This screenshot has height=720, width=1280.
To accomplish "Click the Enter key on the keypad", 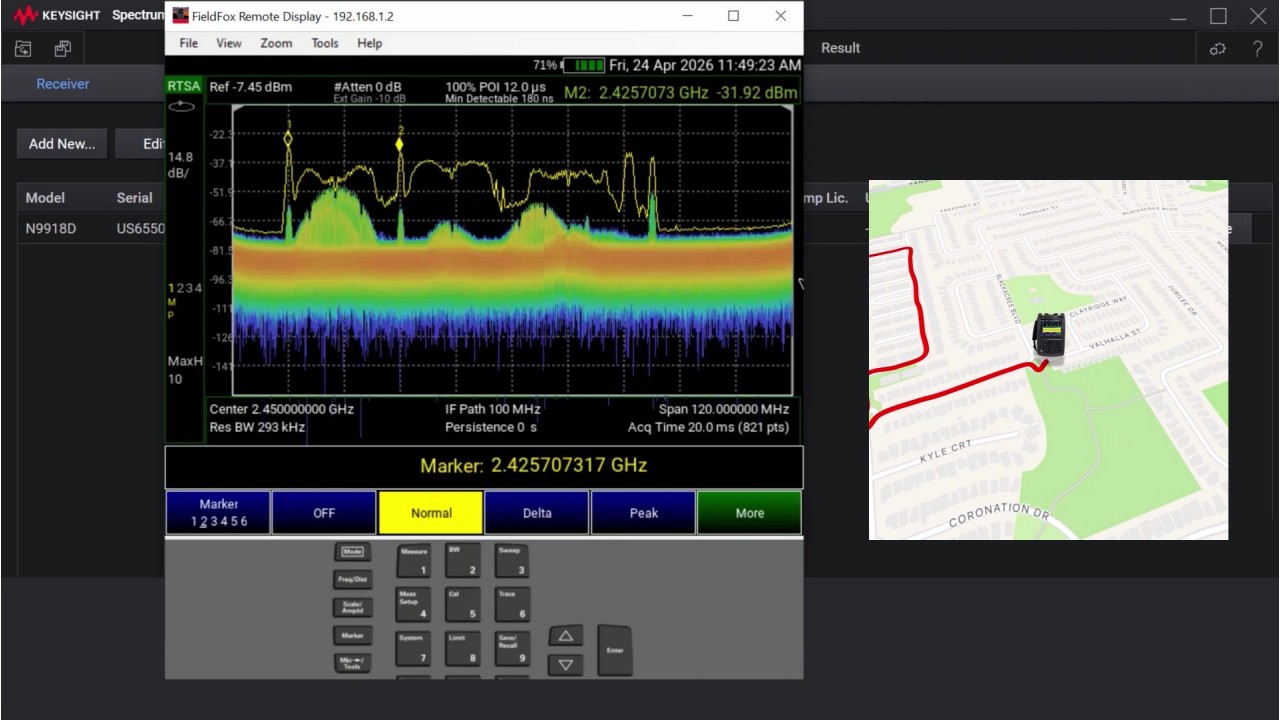I will (x=615, y=650).
